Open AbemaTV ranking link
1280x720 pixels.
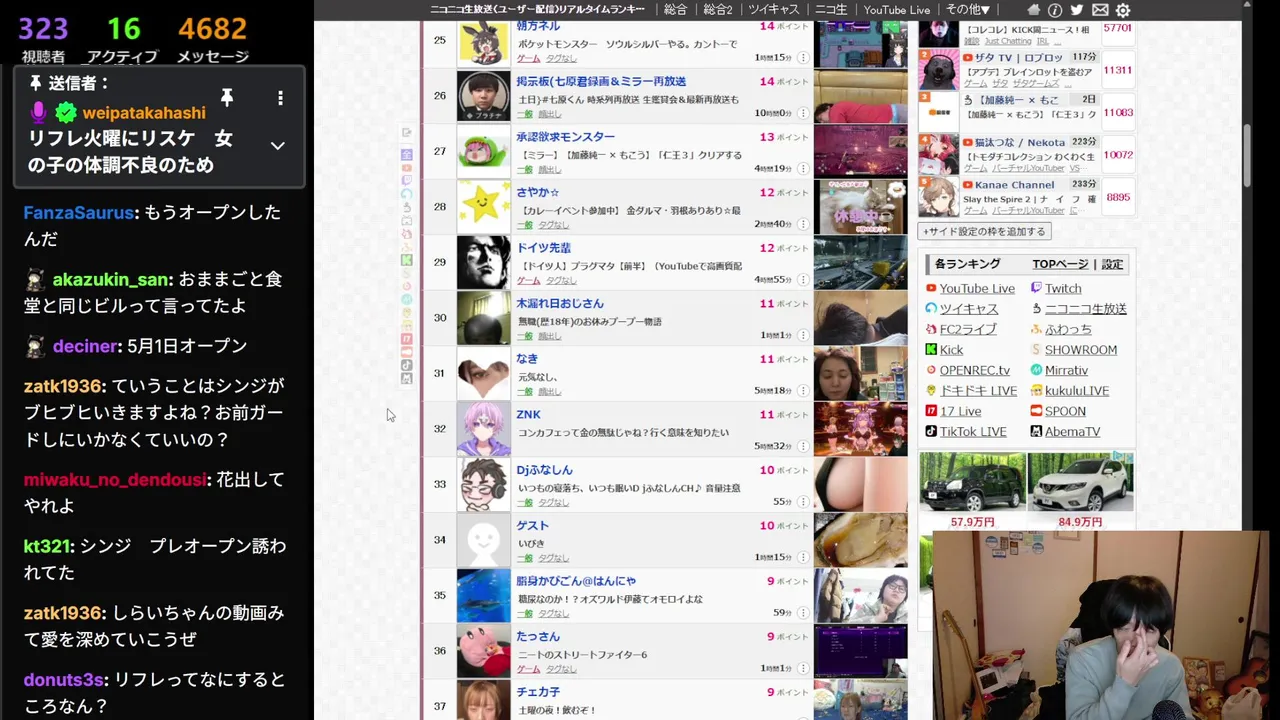1072,432
